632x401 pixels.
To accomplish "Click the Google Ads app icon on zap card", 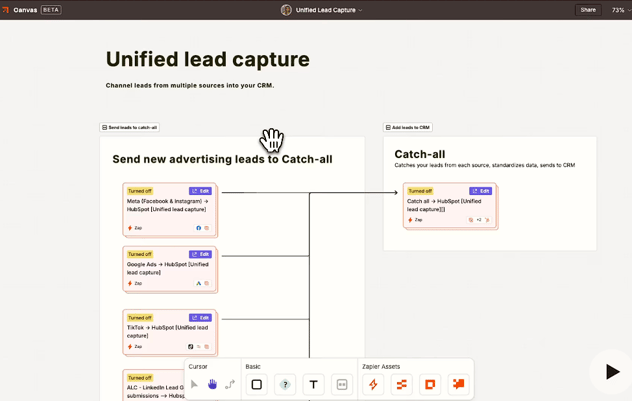I will [198, 283].
